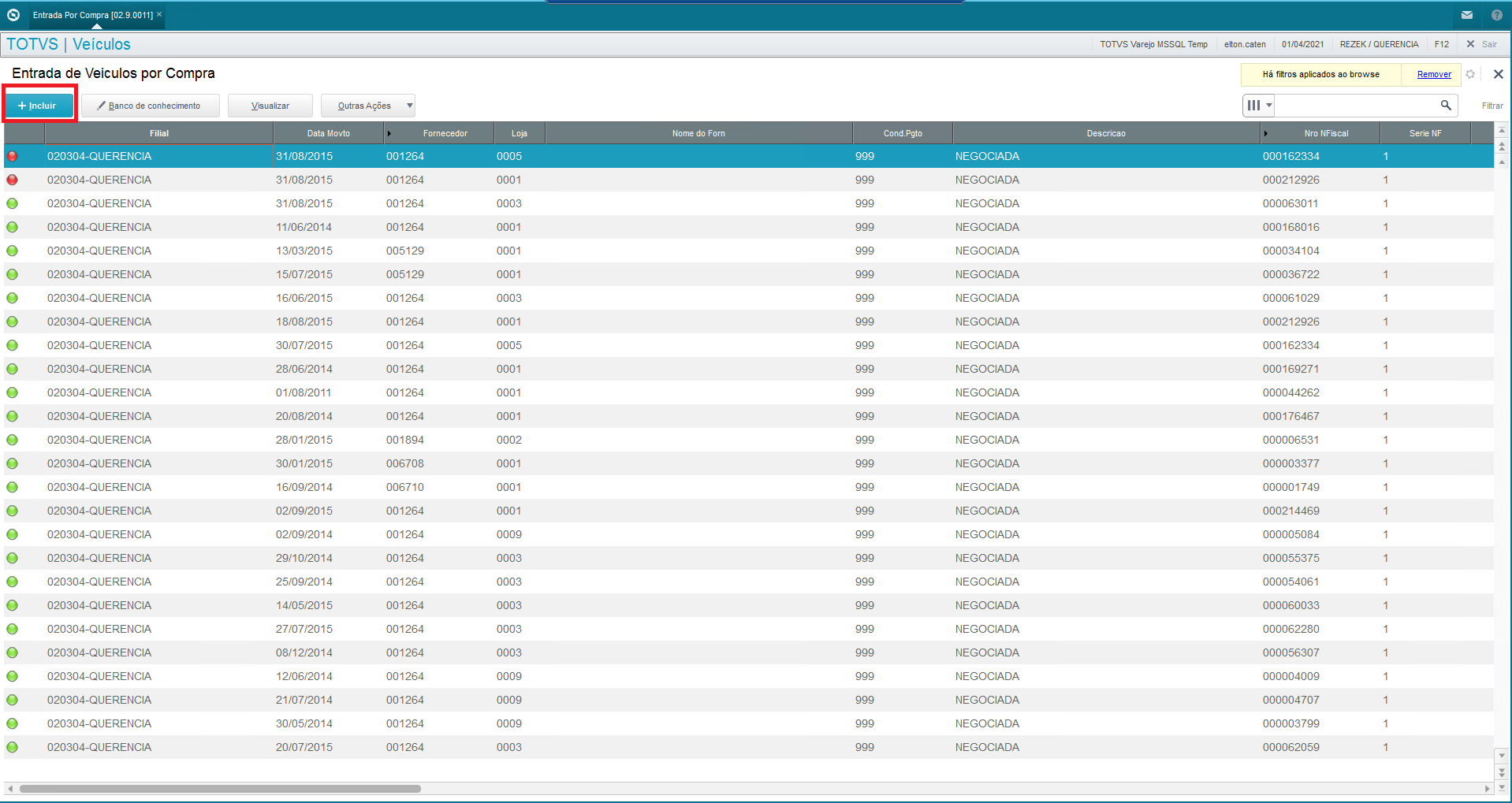Screen dimensions: 1512x803
Task: Click green status dot of NF 000036722 row
Action: (12, 274)
